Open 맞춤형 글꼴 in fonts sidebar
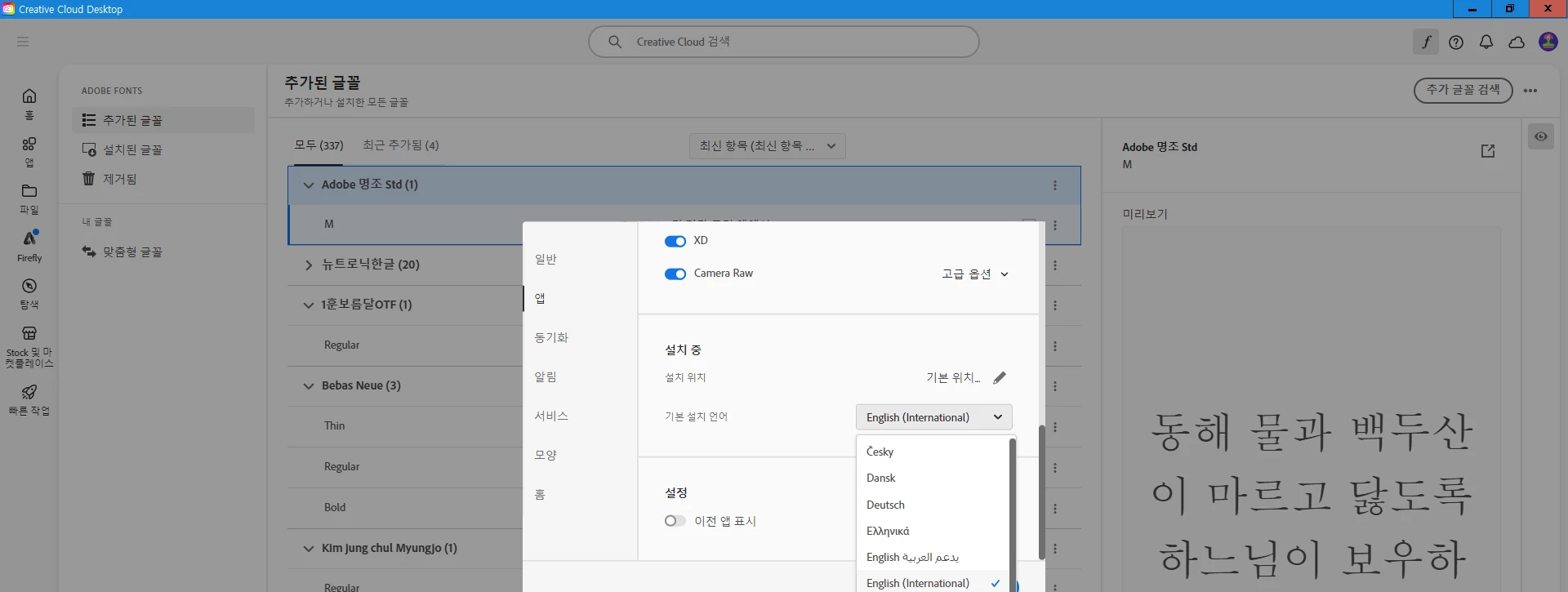Screen dimensions: 1568x592 click(163, 251)
